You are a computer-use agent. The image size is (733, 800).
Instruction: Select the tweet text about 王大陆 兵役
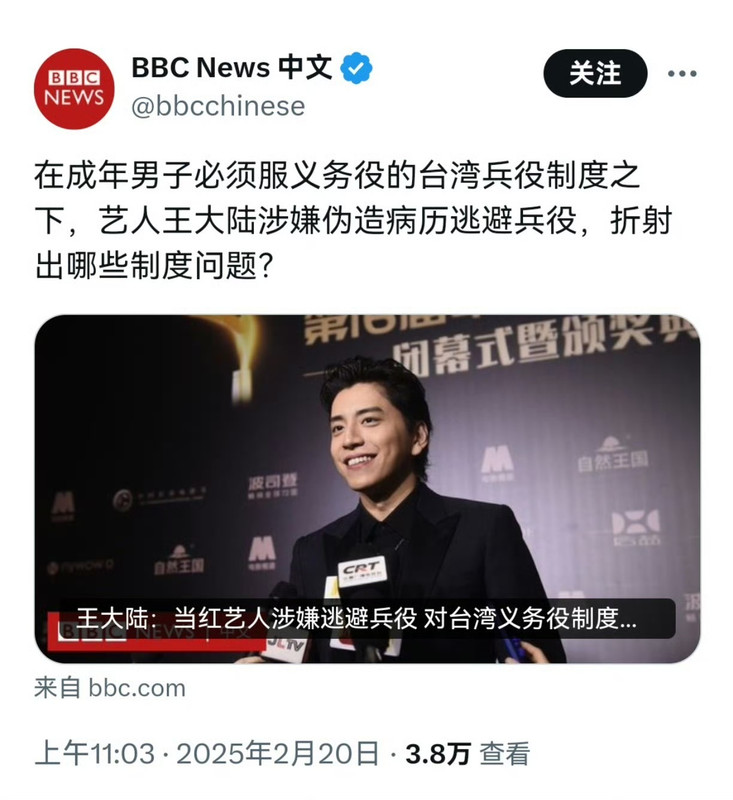(x=353, y=220)
